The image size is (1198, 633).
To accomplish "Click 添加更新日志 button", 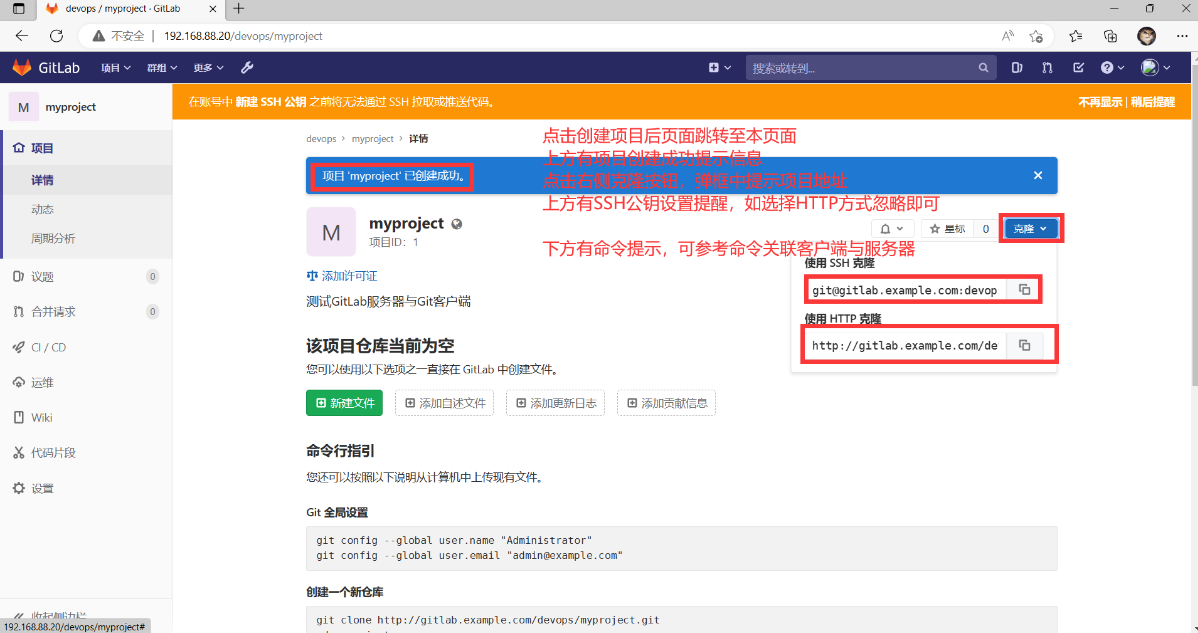I will (x=555, y=403).
